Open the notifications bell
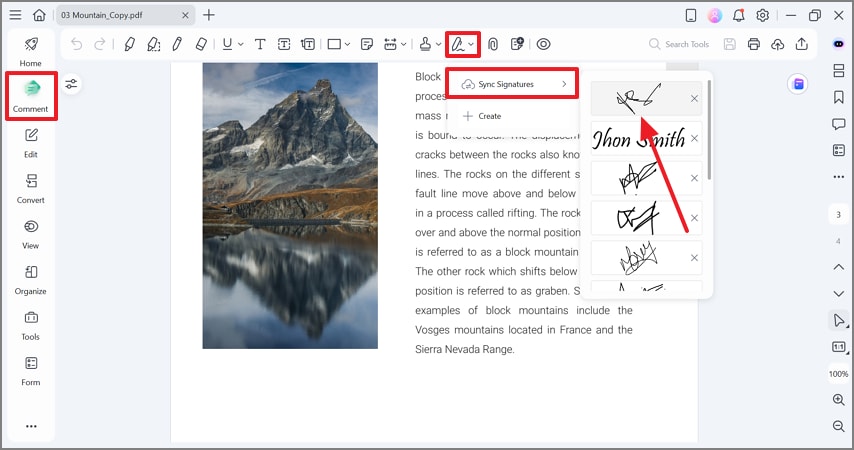 tap(739, 15)
